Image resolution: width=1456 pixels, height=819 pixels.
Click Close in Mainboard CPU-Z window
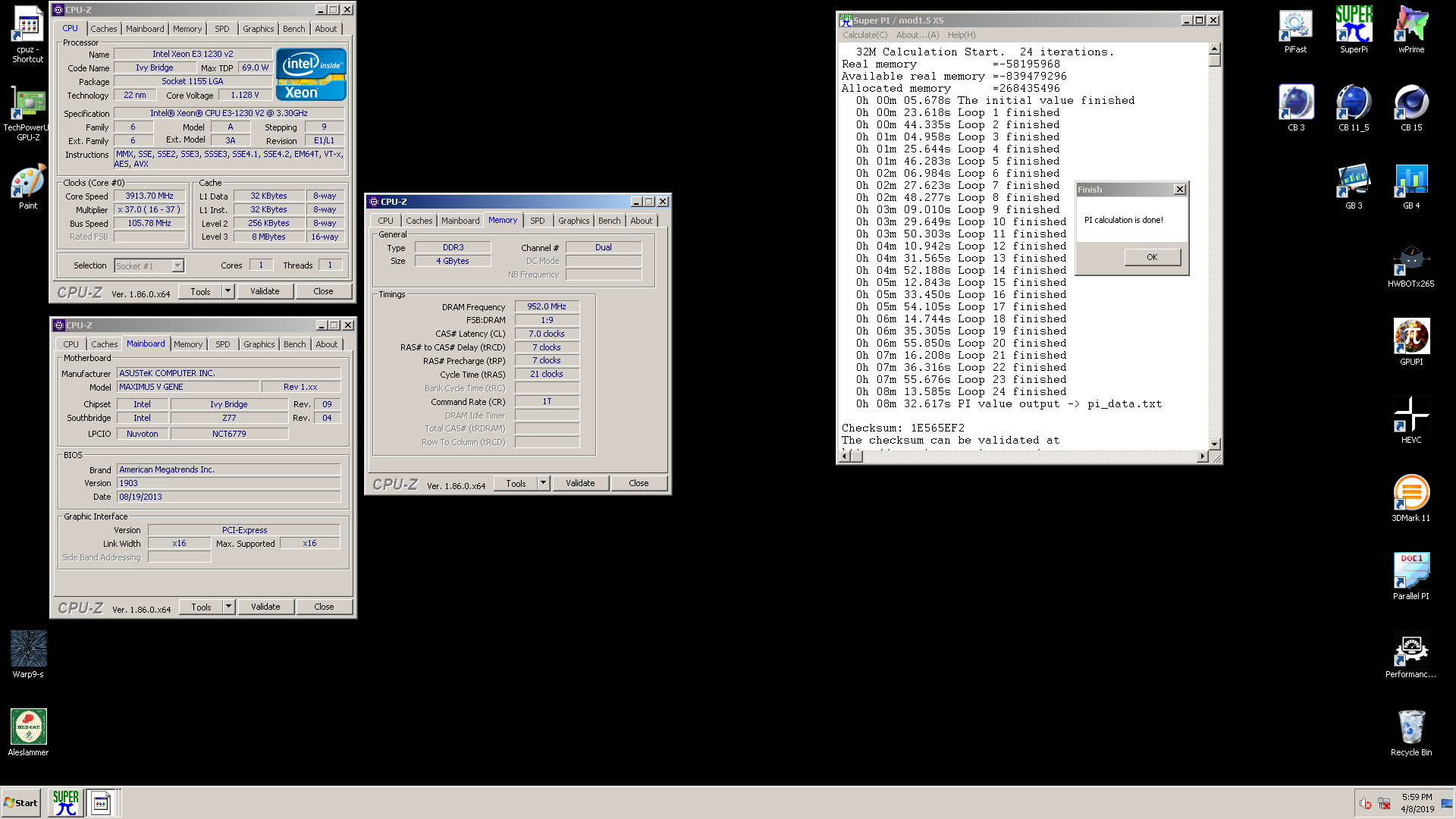[x=324, y=607]
